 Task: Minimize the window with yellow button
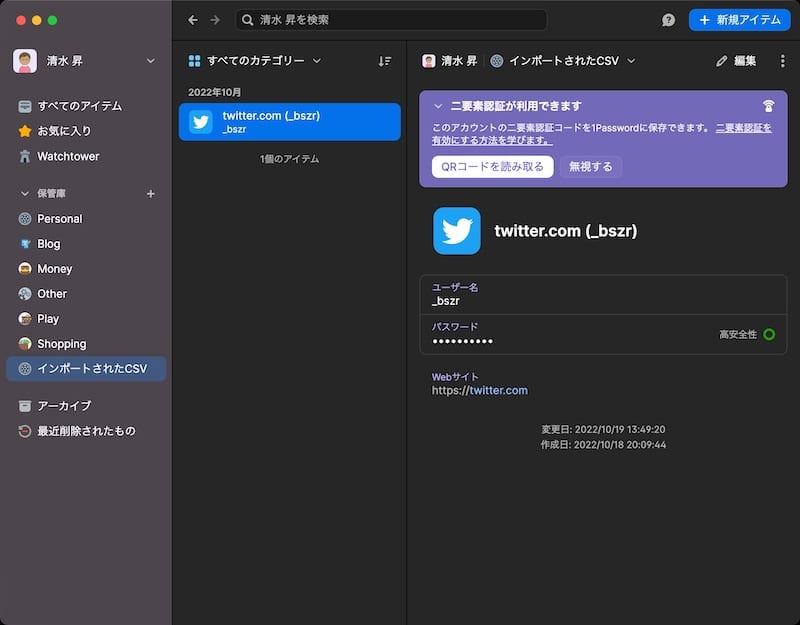[37, 20]
